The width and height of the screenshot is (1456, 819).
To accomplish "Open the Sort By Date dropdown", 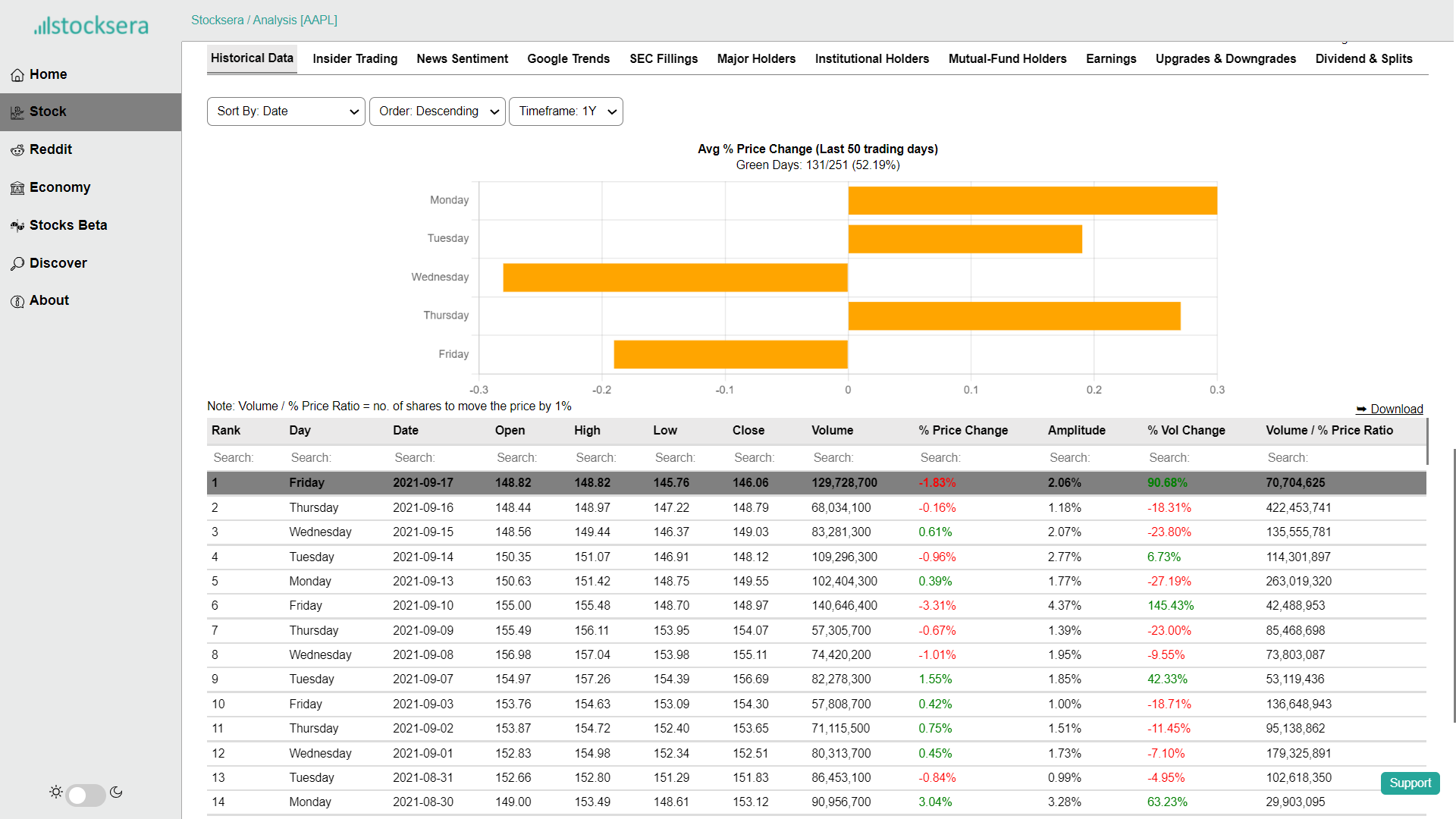I will click(286, 111).
